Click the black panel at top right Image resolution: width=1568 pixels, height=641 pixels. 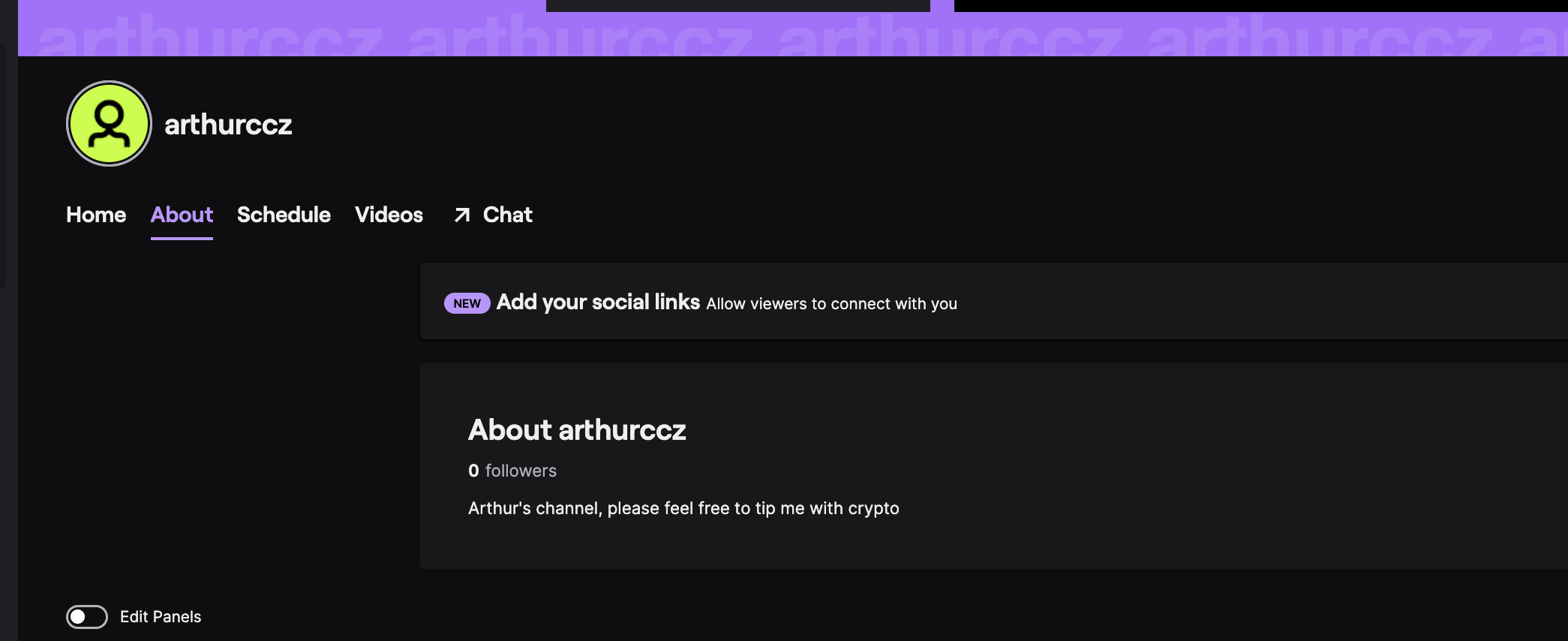pyautogui.click(x=1261, y=6)
